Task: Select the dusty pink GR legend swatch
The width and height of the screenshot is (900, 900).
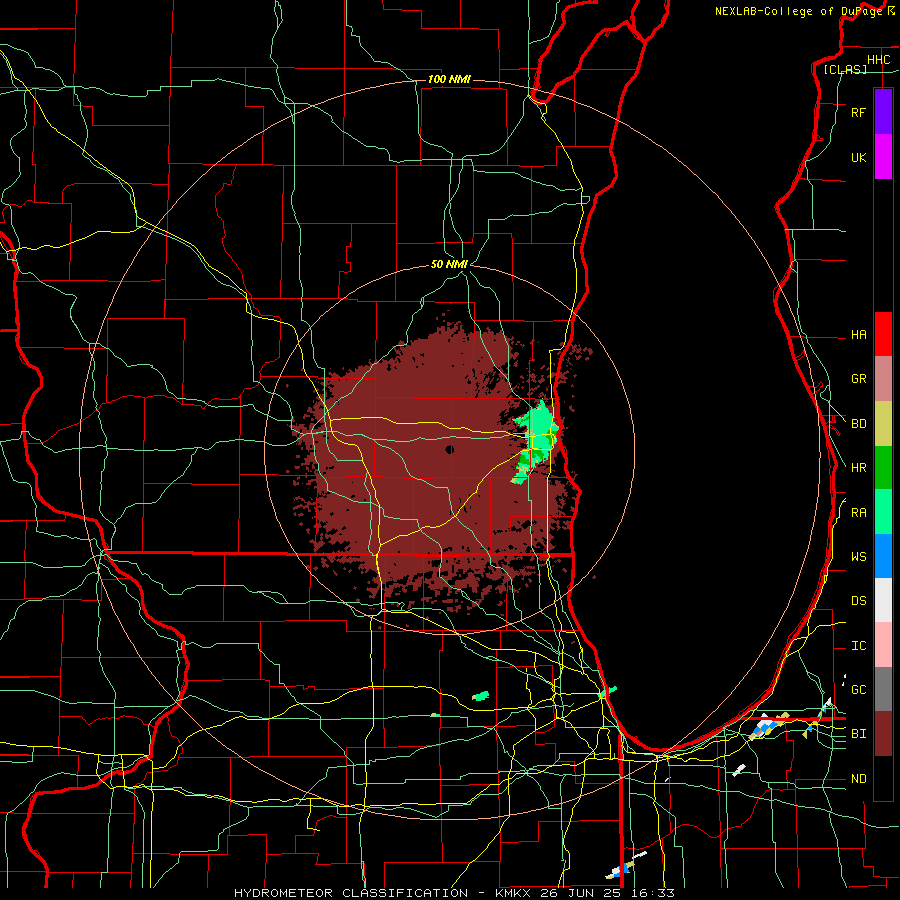Action: point(883,379)
